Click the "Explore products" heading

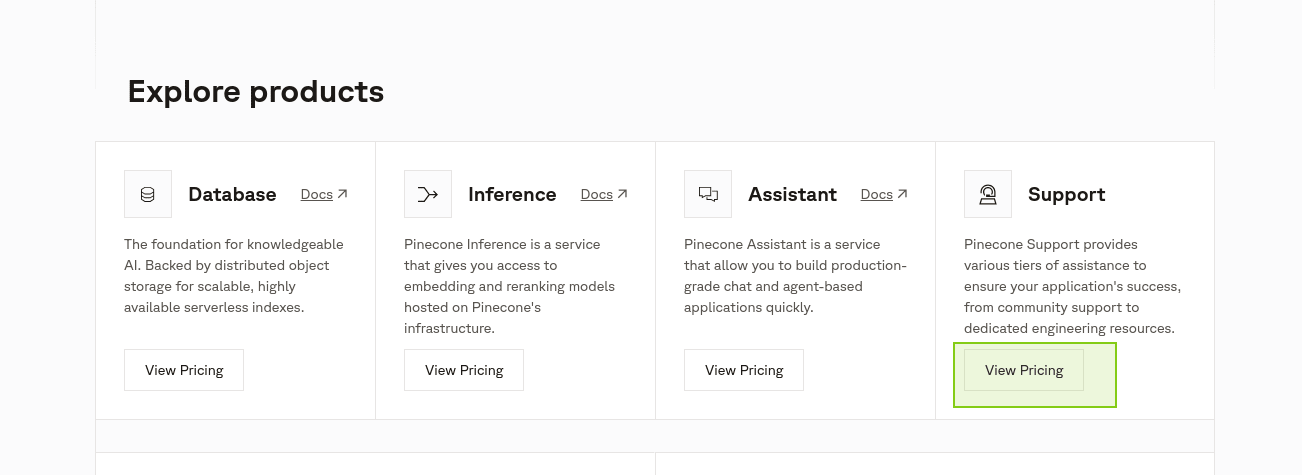[256, 92]
